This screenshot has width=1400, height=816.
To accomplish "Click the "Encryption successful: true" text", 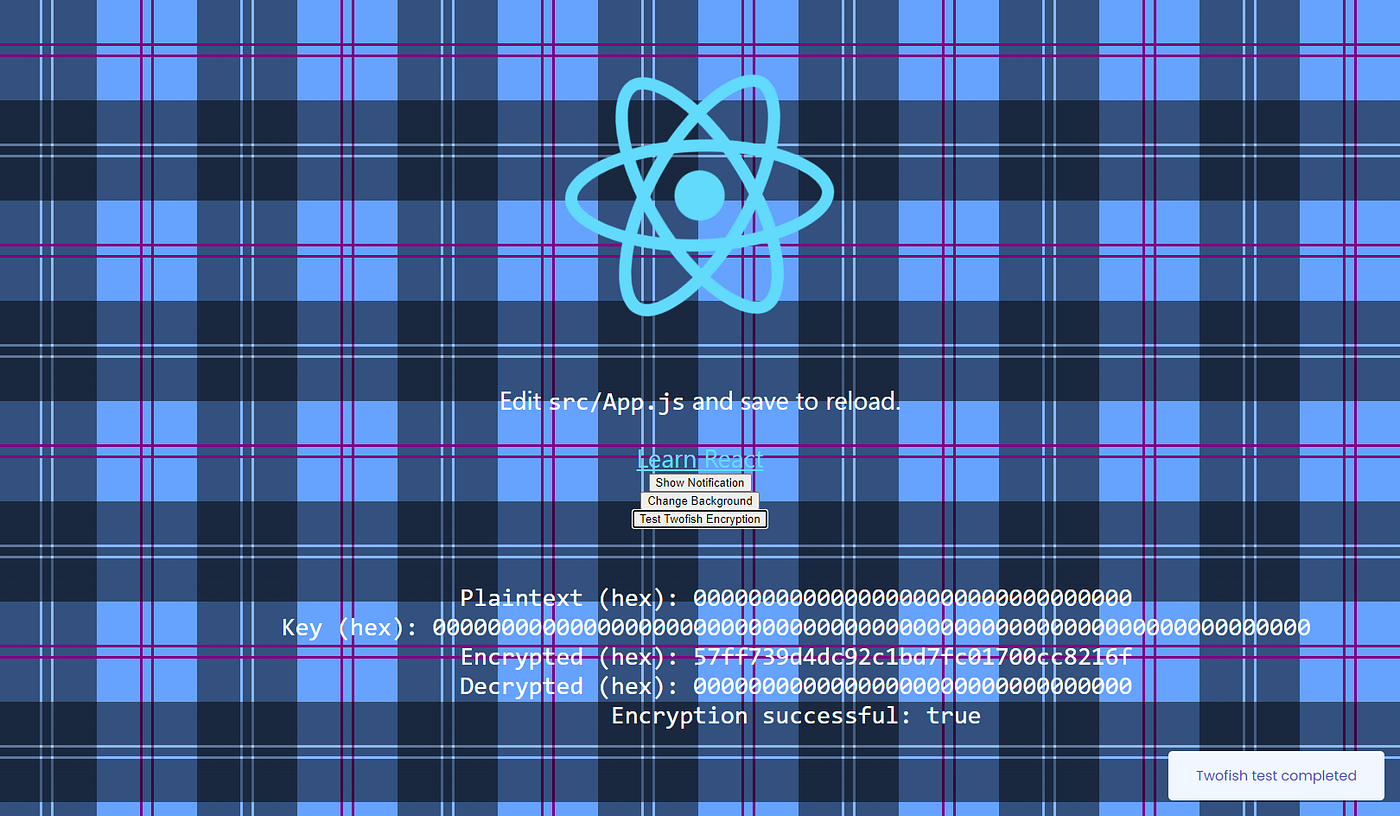I will click(x=796, y=716).
